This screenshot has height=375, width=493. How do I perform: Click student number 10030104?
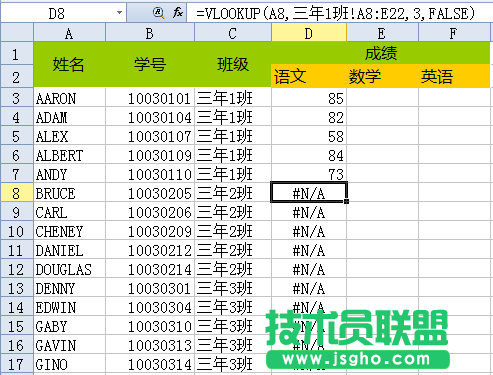[x=150, y=117]
